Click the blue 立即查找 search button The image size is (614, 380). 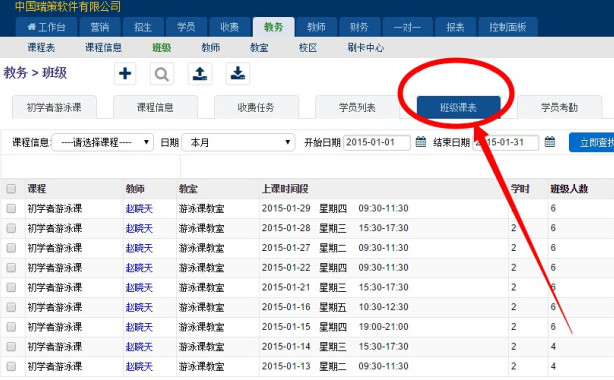click(x=592, y=142)
